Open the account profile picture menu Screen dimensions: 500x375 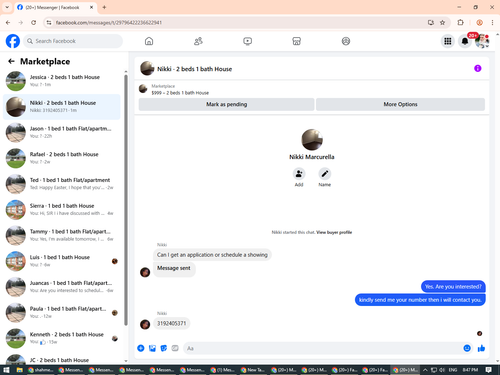(482, 41)
